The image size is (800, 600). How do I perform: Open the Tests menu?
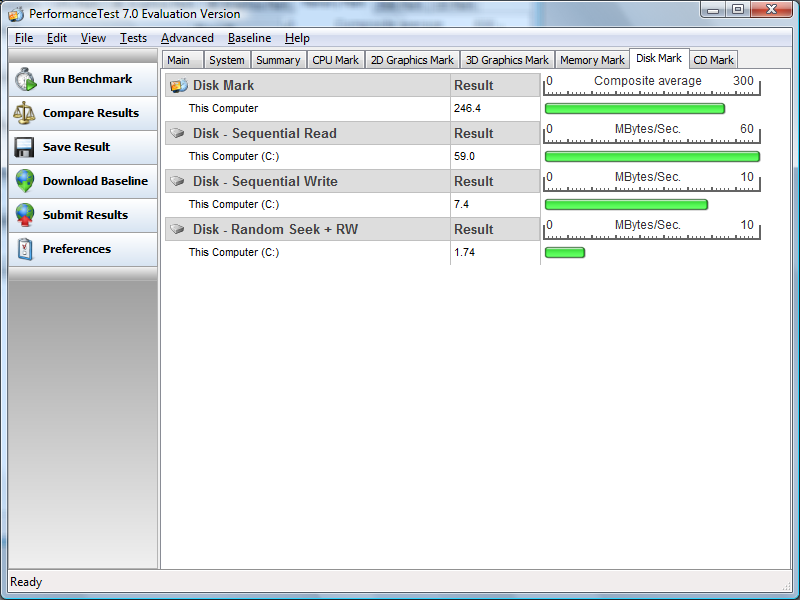[x=133, y=38]
